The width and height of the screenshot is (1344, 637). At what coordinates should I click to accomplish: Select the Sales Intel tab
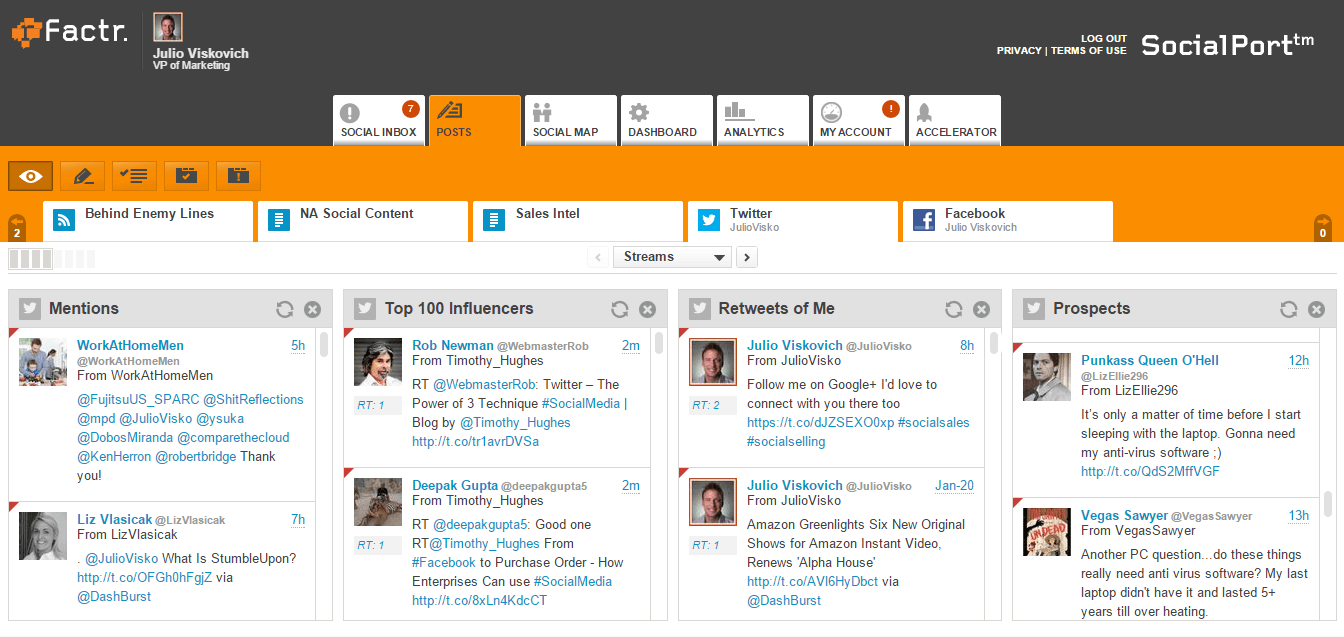578,221
